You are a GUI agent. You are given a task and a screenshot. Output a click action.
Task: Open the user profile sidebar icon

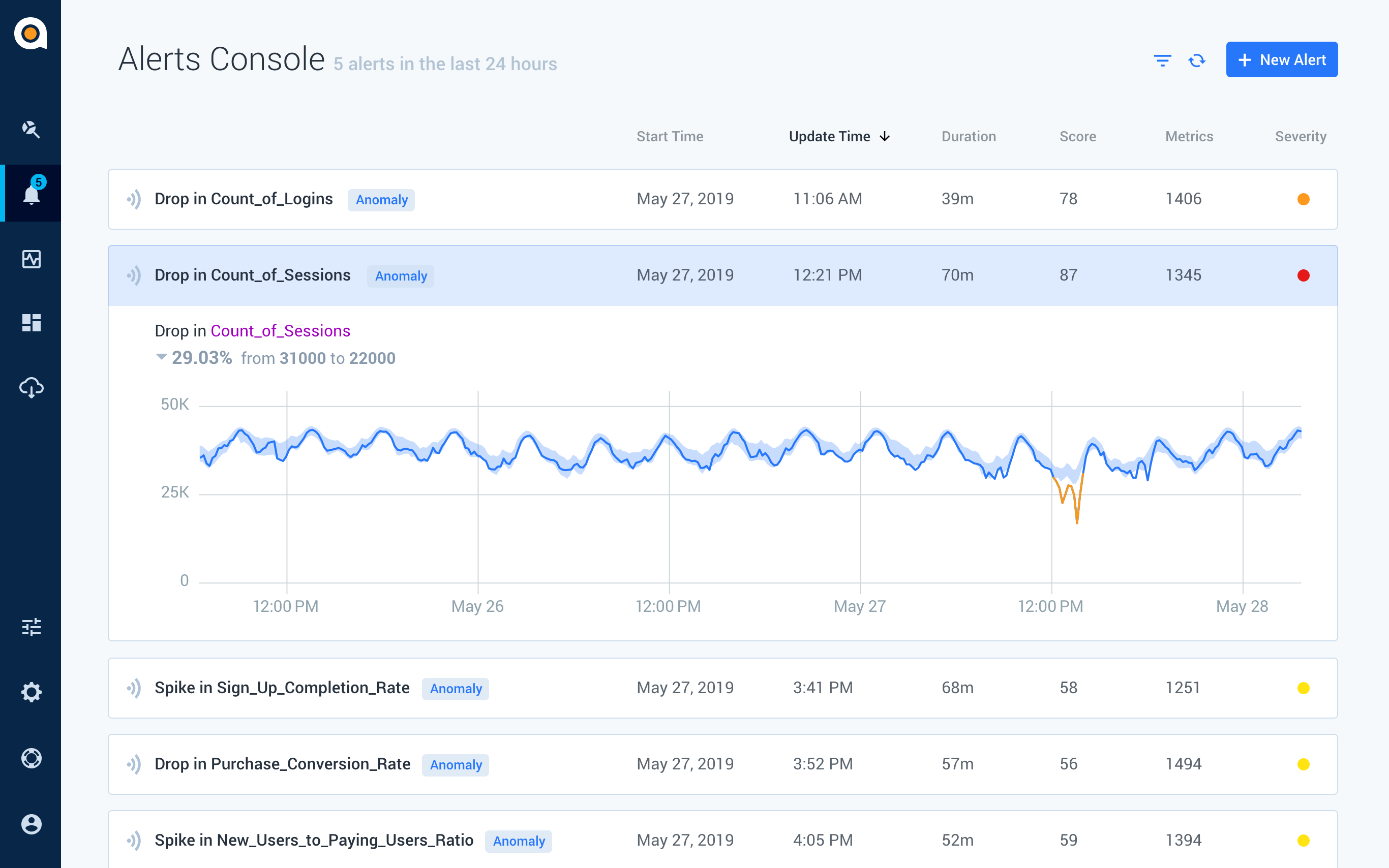pyautogui.click(x=31, y=824)
